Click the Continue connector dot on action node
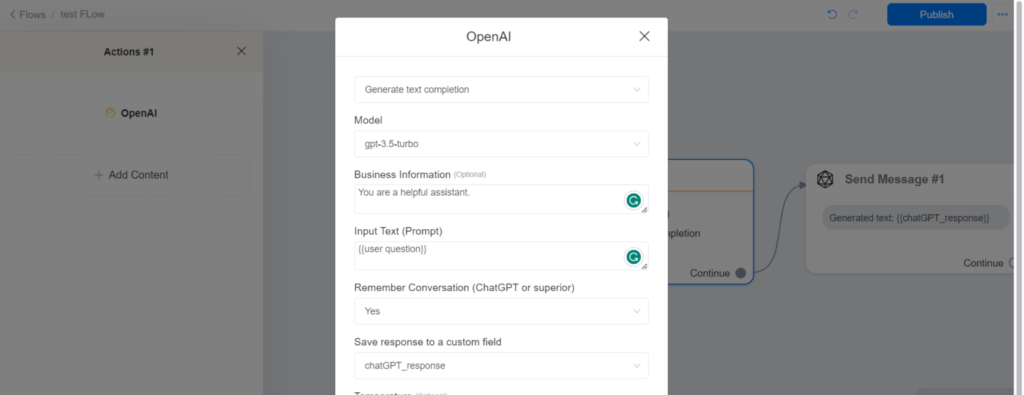 (741, 273)
